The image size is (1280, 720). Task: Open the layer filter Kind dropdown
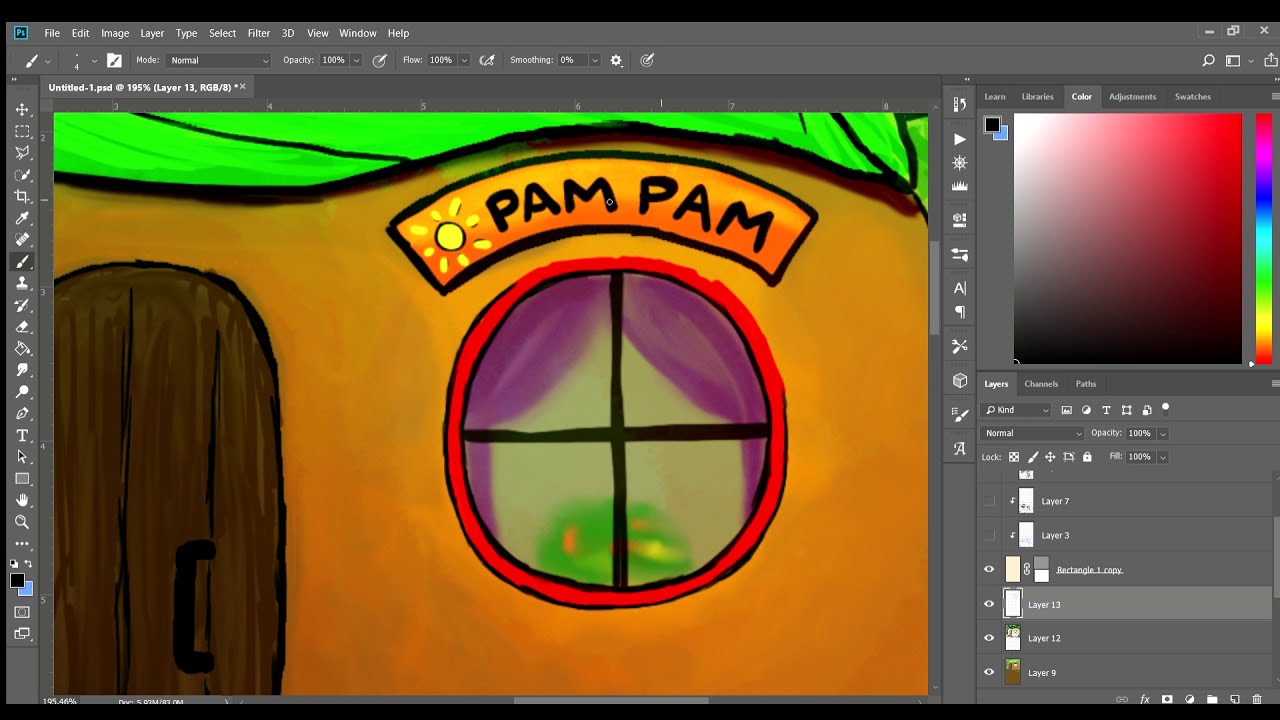[x=1017, y=410]
